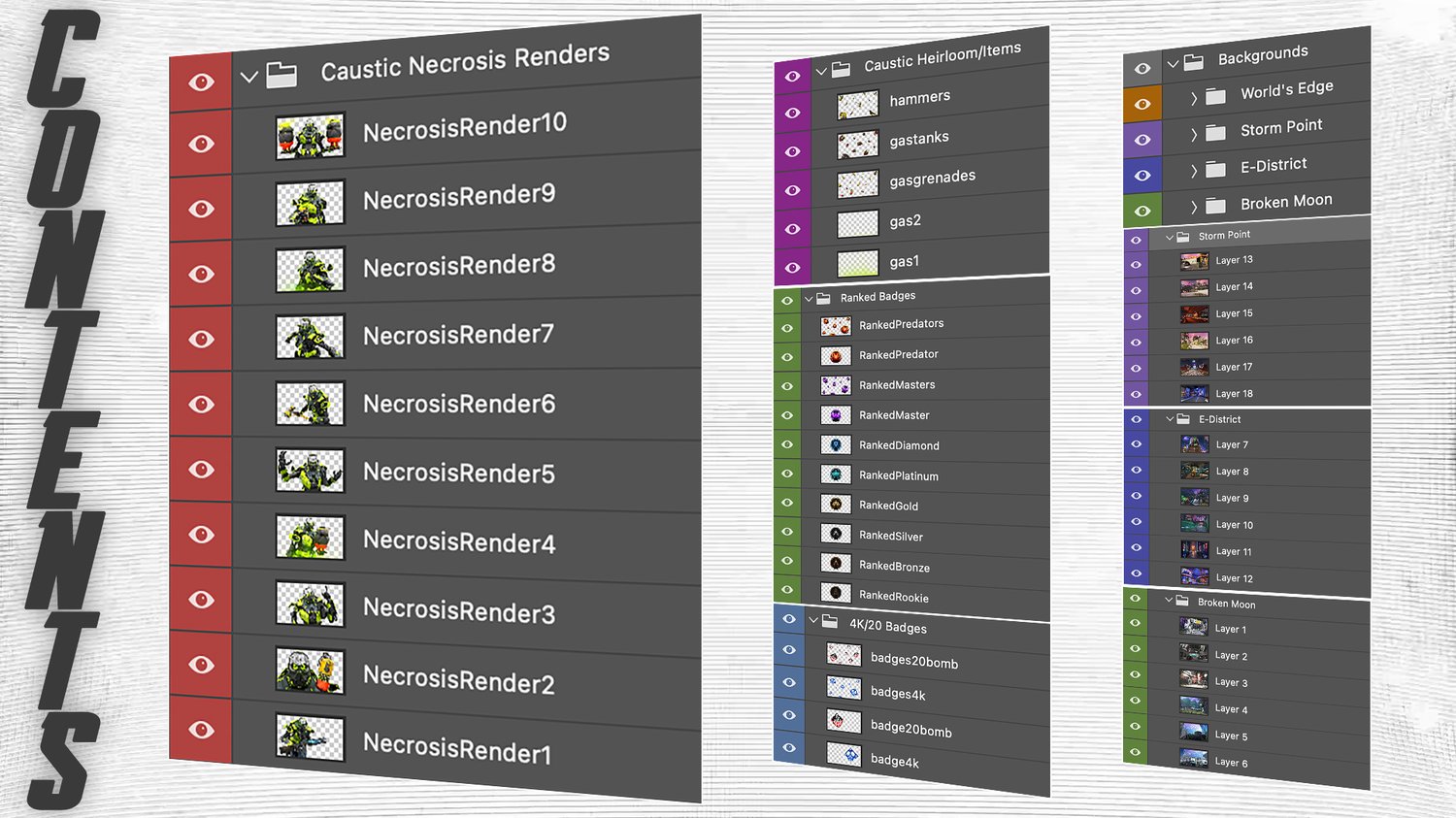Expand the collapsed E-District folder under Backgrounds

pos(1194,172)
